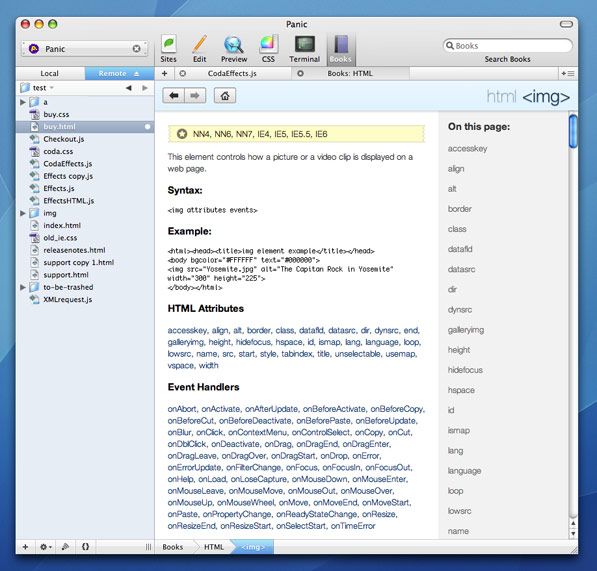Open the CSS editor
597x571 pixels.
(268, 49)
